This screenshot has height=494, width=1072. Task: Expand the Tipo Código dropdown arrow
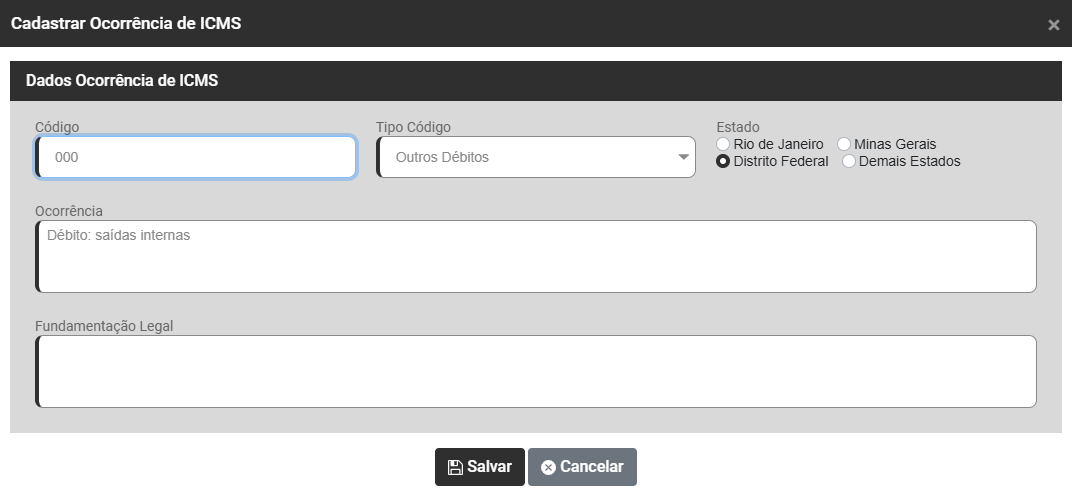click(684, 157)
